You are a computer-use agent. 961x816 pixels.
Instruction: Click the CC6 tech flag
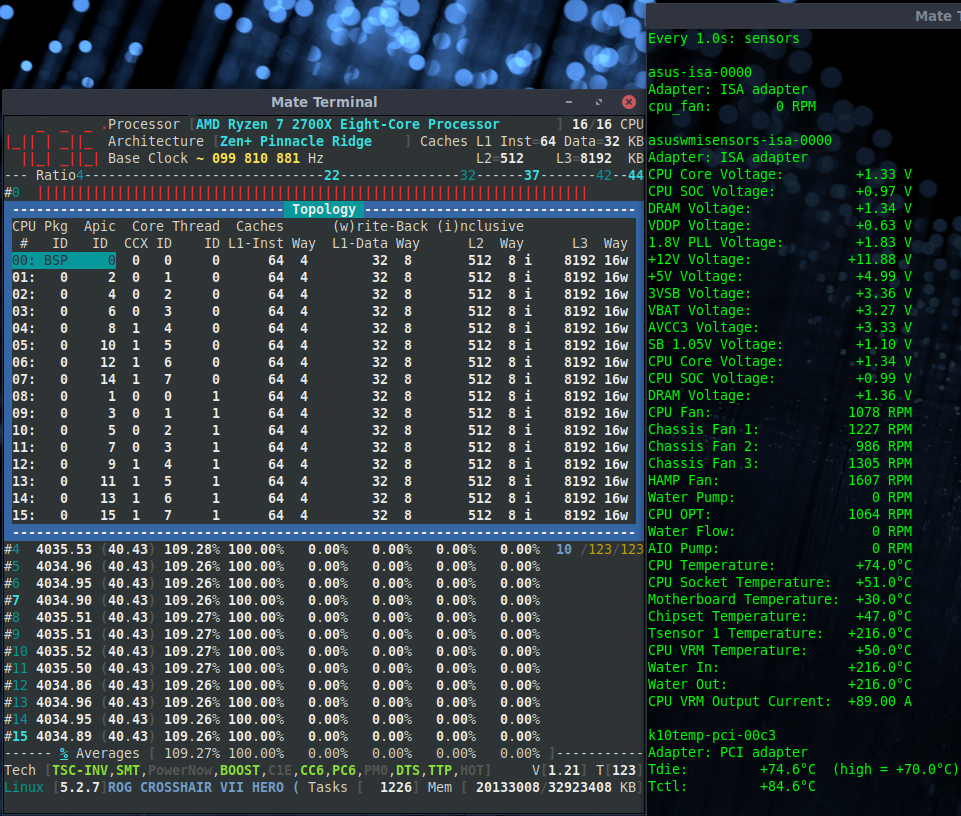point(312,771)
